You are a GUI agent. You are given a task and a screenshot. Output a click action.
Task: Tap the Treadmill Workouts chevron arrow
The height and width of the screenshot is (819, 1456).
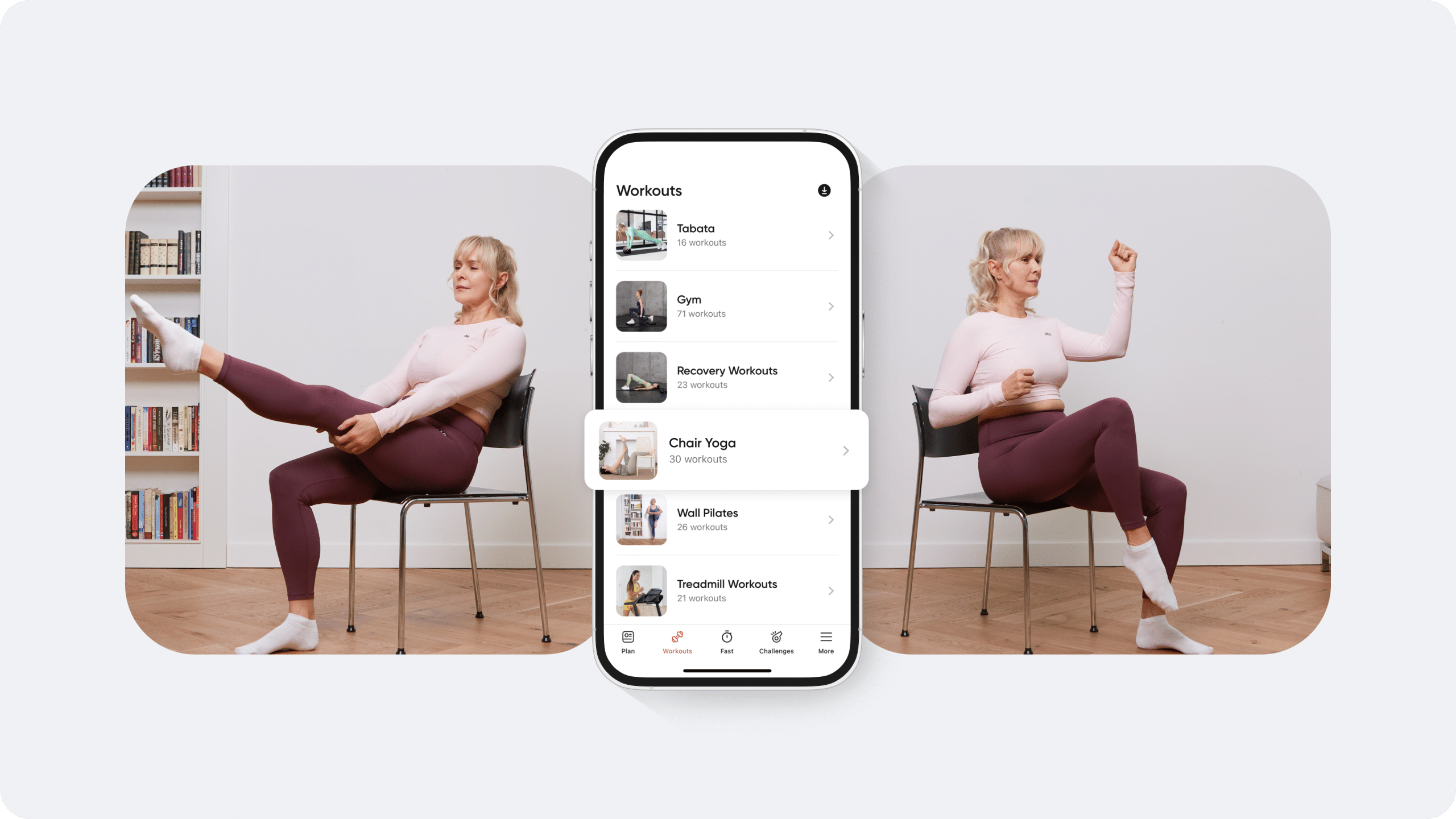pyautogui.click(x=831, y=590)
